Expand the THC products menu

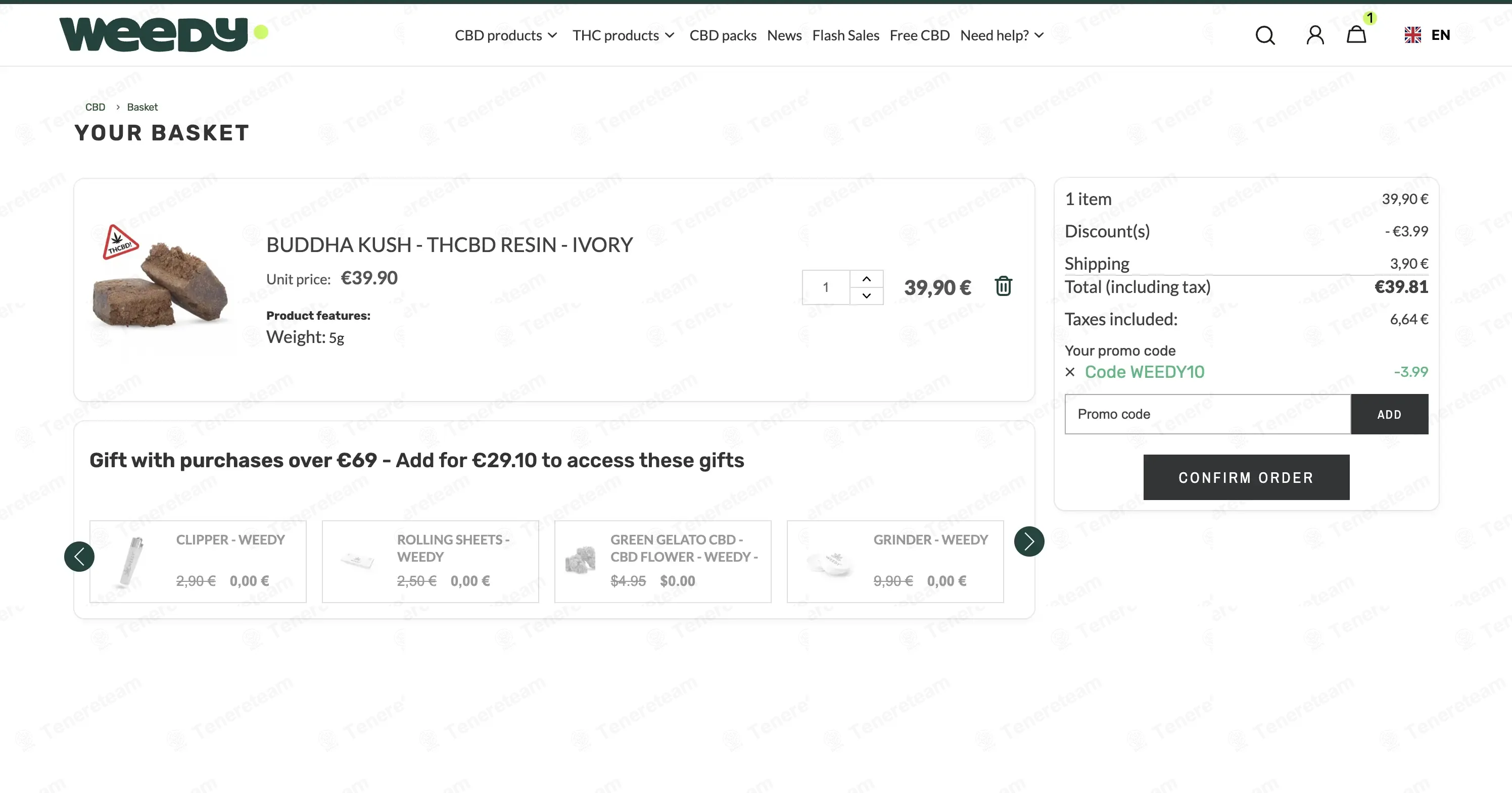[x=624, y=35]
